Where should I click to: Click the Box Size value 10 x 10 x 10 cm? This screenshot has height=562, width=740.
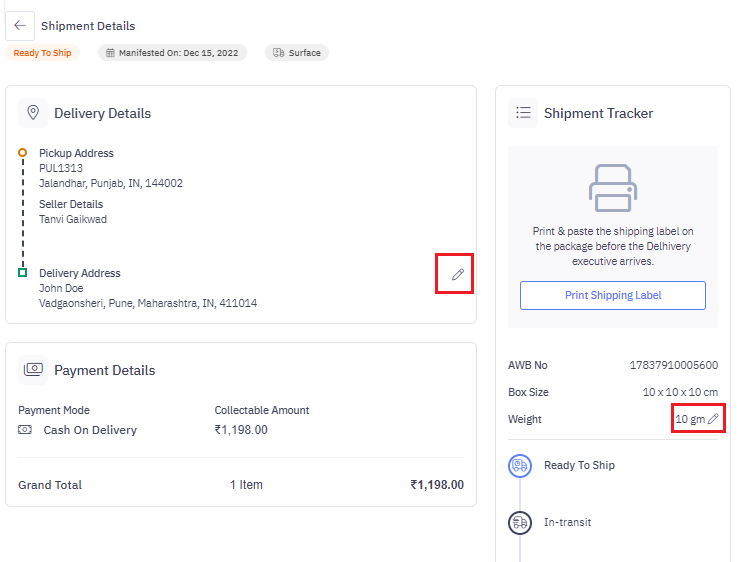pyautogui.click(x=680, y=392)
